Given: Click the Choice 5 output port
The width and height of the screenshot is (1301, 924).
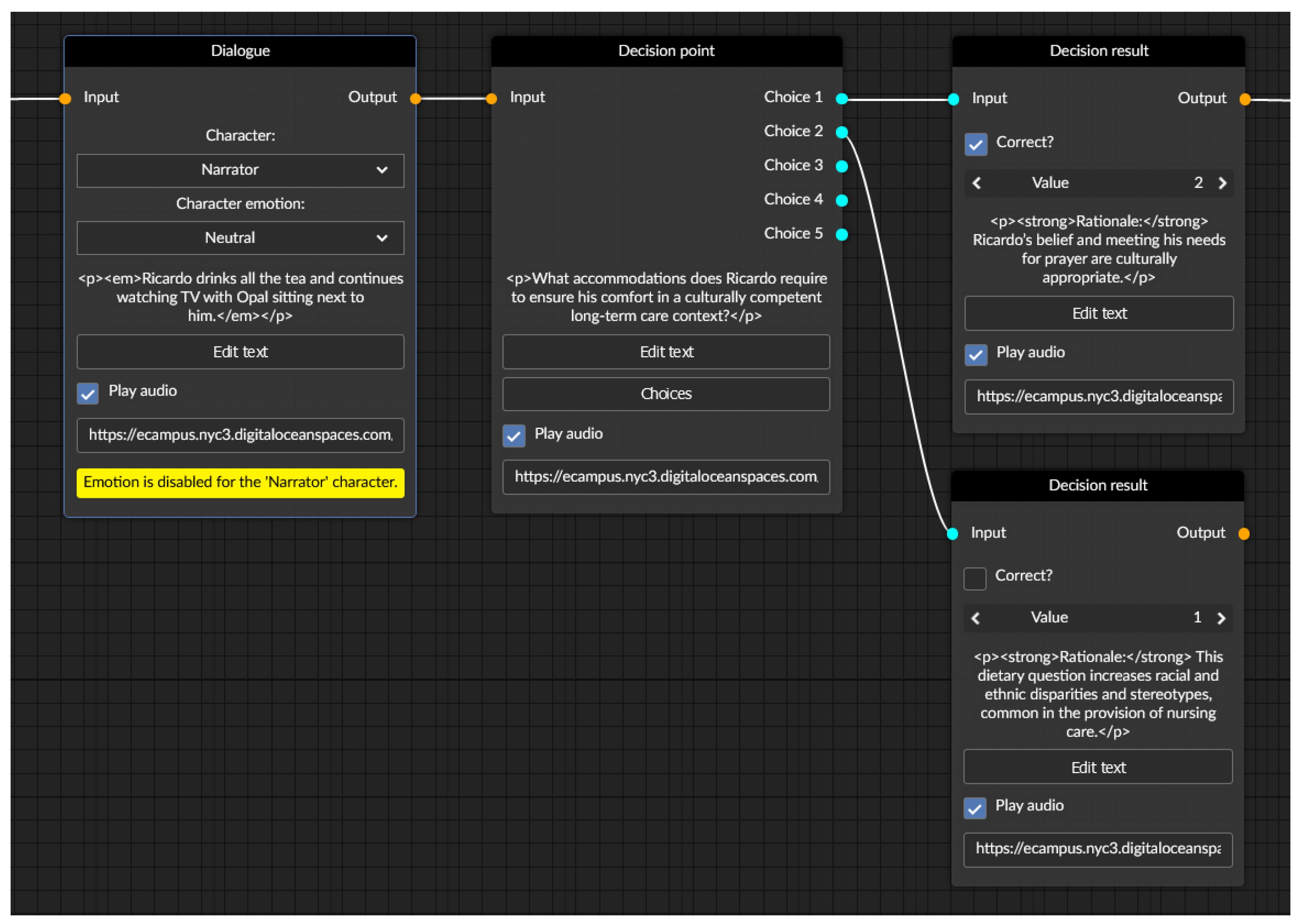Looking at the screenshot, I should 842,234.
